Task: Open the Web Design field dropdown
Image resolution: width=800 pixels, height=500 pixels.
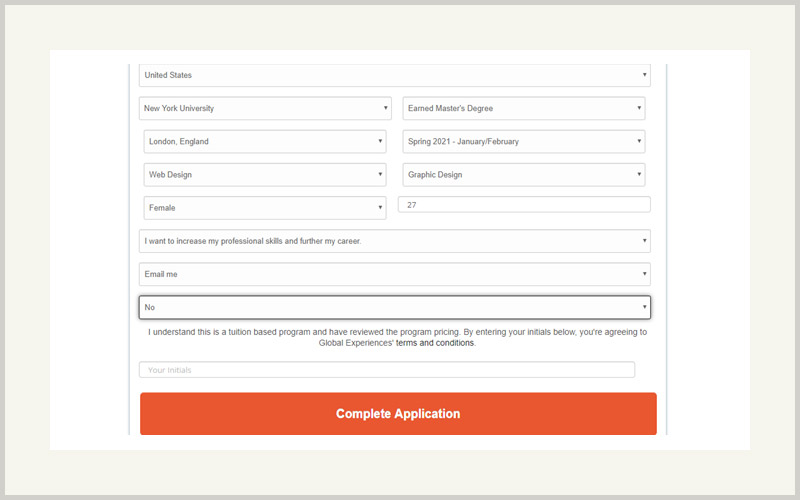Action: pyautogui.click(x=265, y=174)
